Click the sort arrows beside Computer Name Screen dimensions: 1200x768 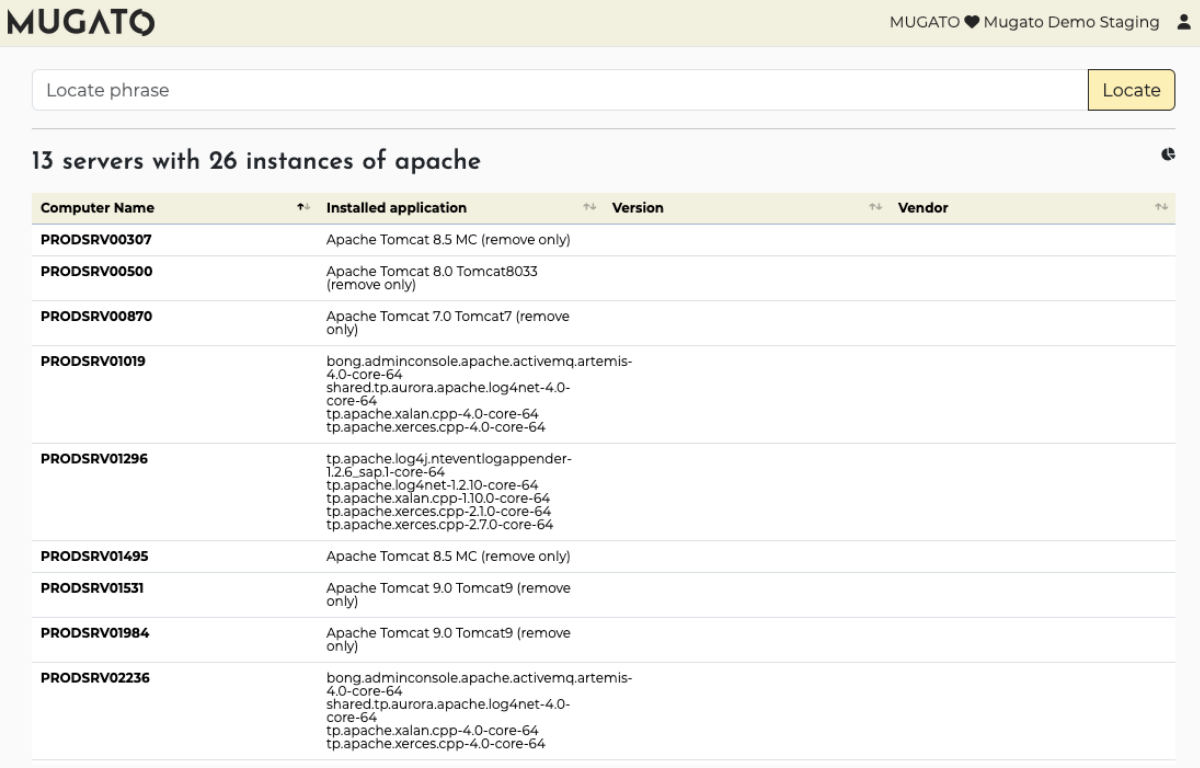coord(303,208)
